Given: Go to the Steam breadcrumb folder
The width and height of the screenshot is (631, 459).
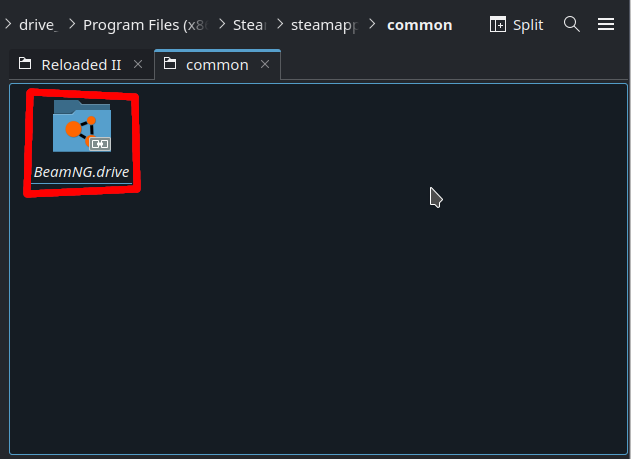Looking at the screenshot, I should (x=250, y=25).
